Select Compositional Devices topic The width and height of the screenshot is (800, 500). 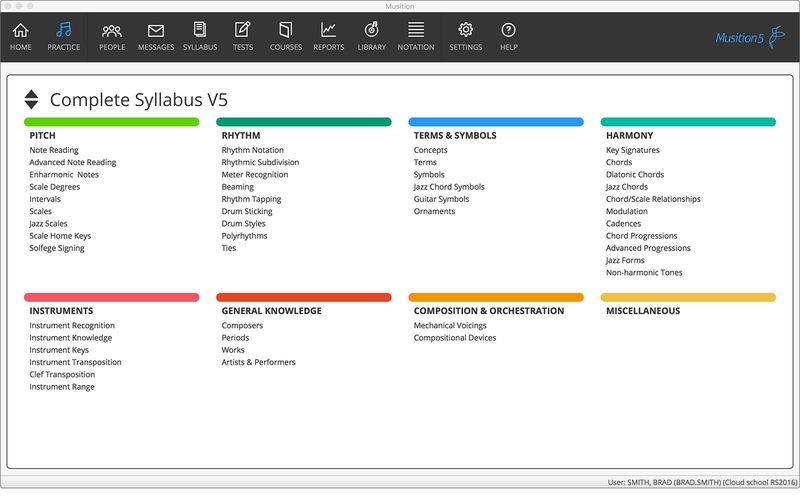(x=455, y=338)
